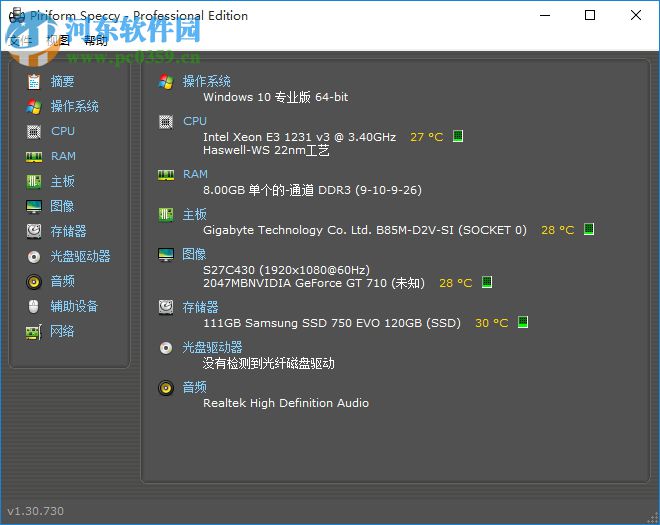Click GeForce GT 710 temperature 28 °C value
This screenshot has width=660, height=525.
click(x=456, y=283)
